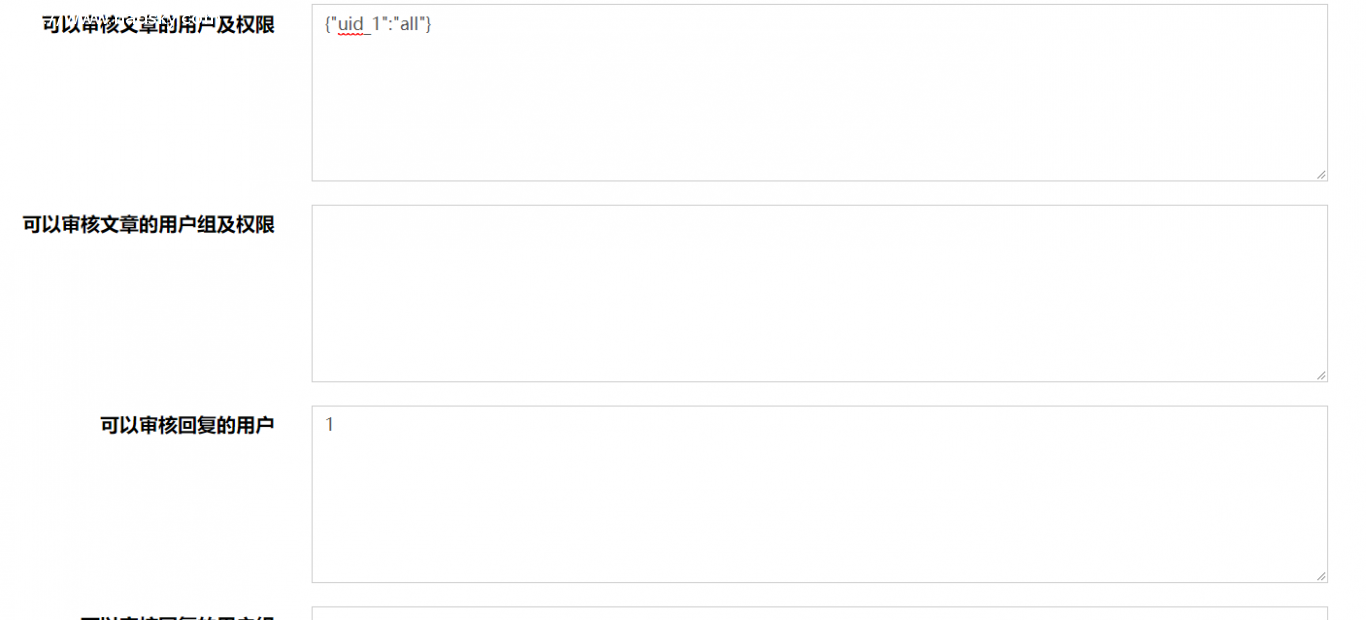1366x620 pixels.
Task: Click the label 可以审核文章的用户组及权限
Action: pos(149,225)
